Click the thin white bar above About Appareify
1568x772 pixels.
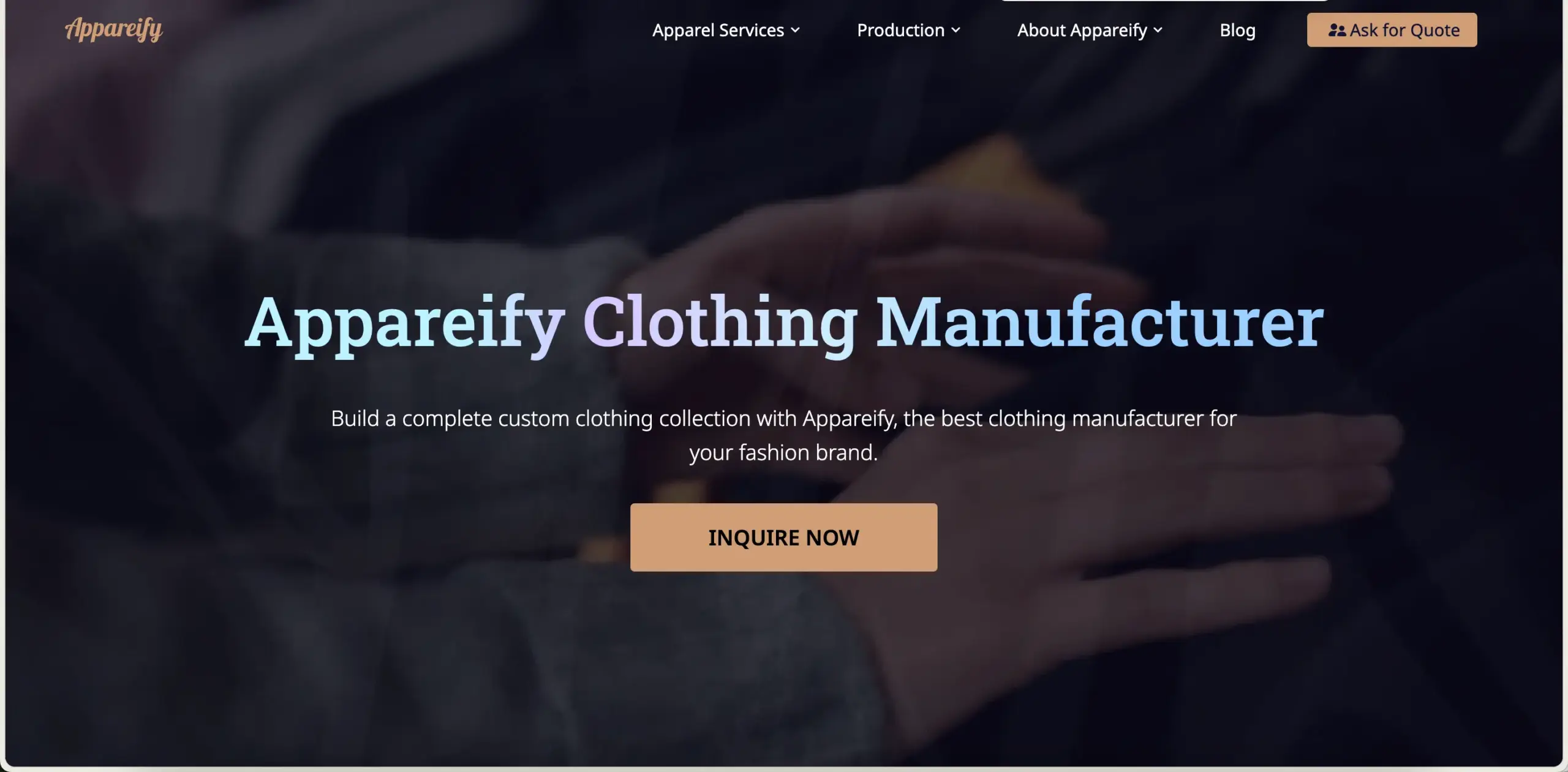point(1164,1)
